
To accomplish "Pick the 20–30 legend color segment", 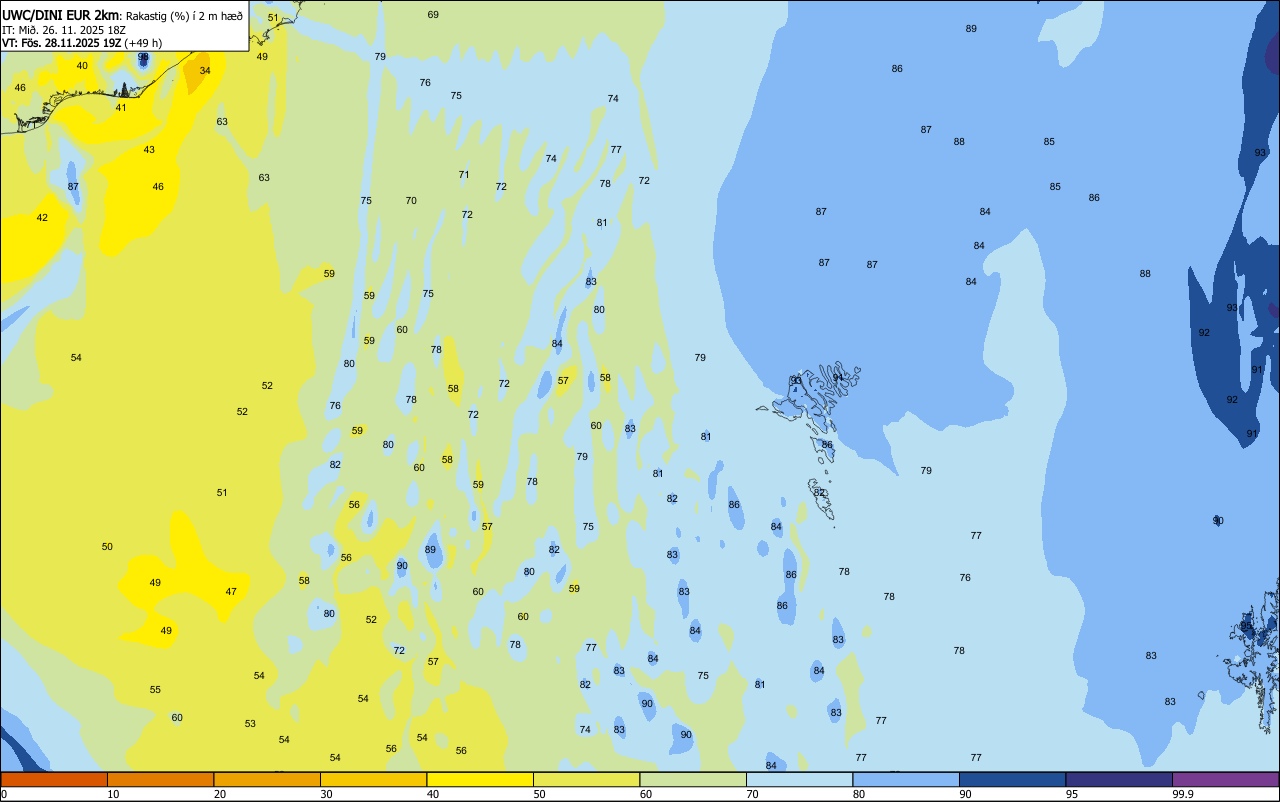I will (267, 779).
